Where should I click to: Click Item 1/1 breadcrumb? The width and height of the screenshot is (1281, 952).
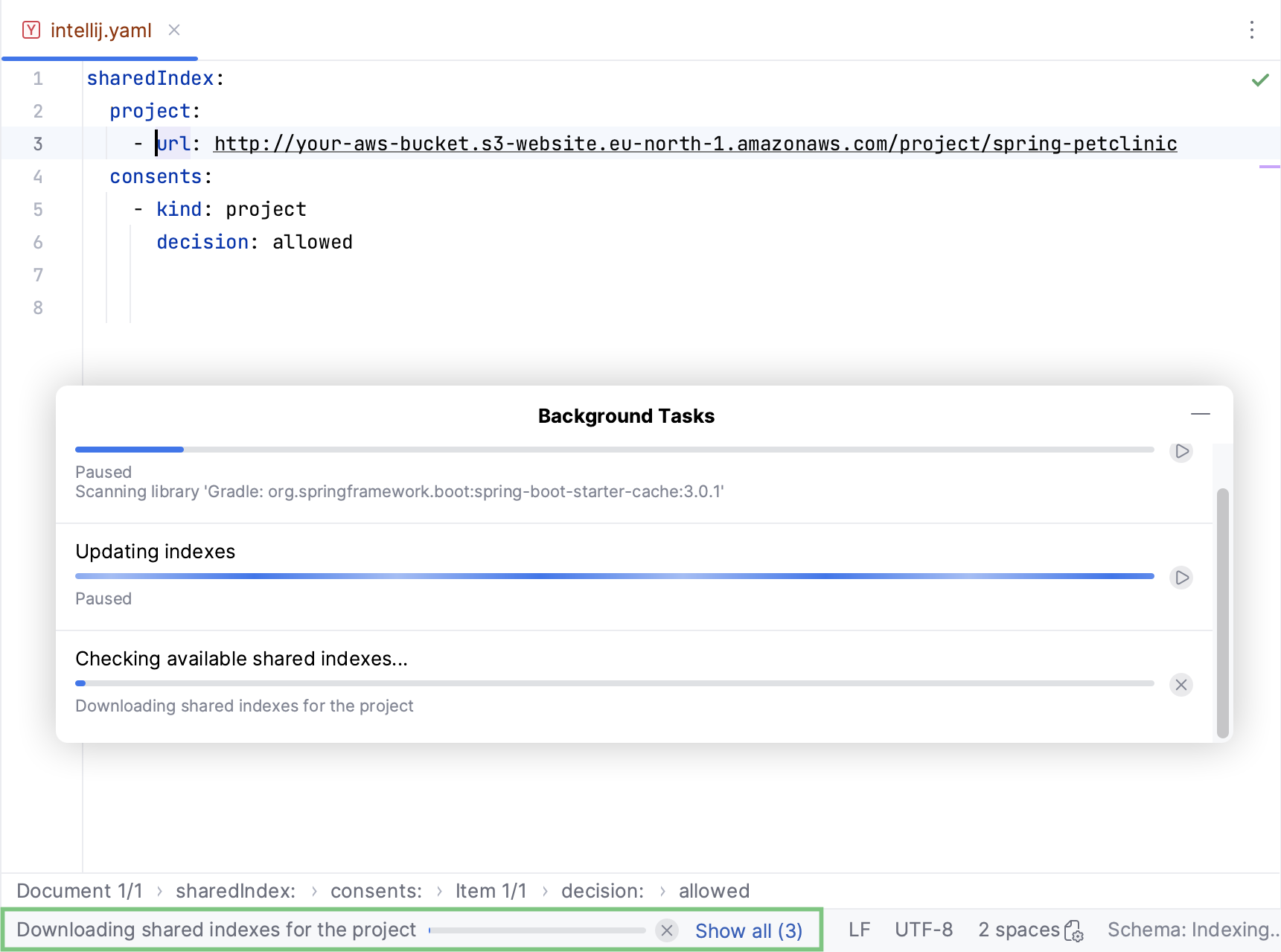pos(491,891)
